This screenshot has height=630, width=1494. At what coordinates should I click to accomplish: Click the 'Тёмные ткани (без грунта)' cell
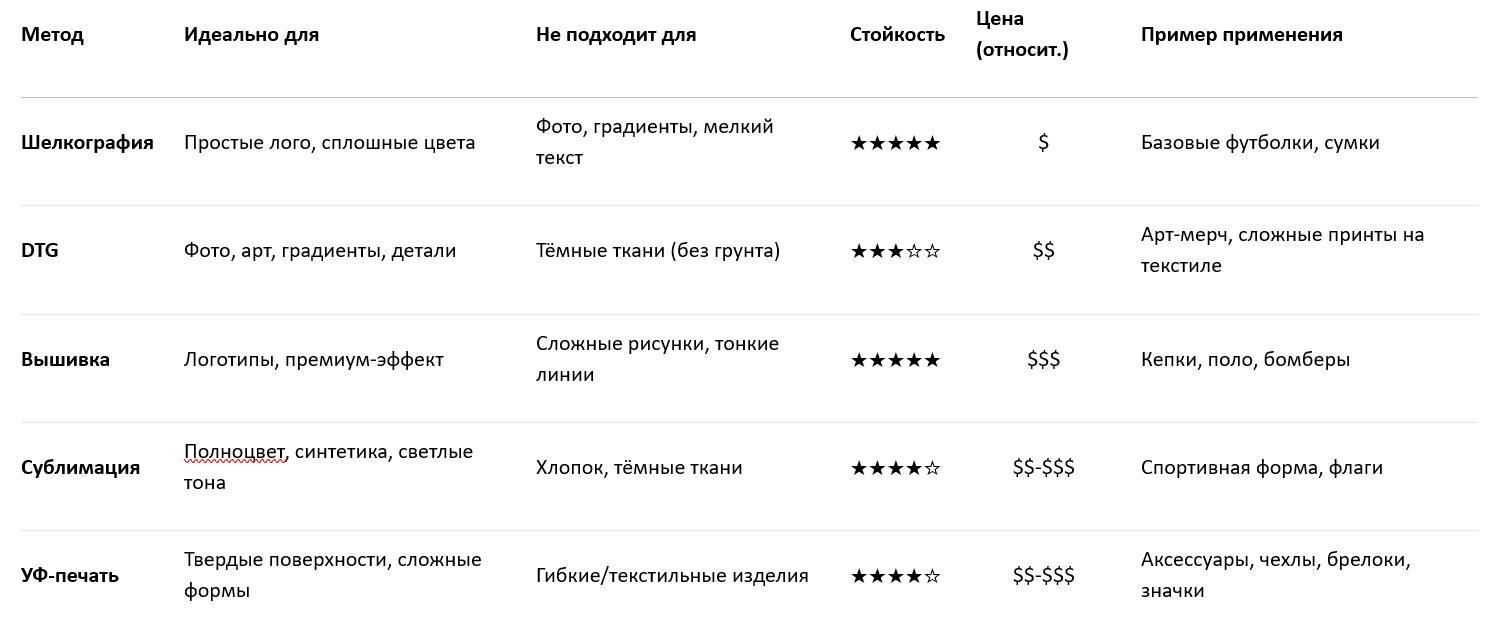pyautogui.click(x=657, y=251)
